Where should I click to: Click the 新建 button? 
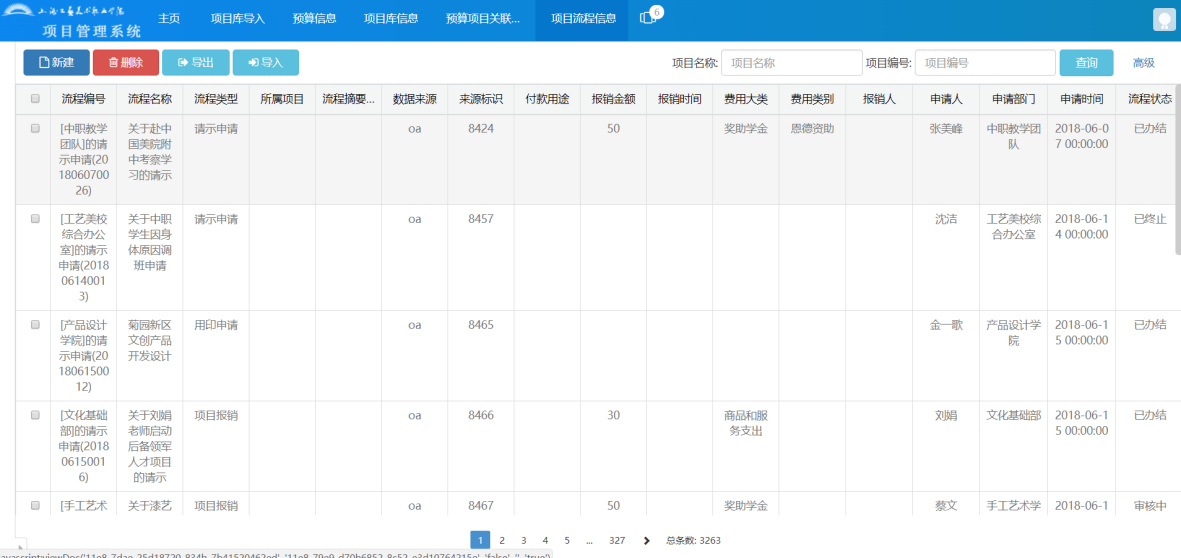56,63
